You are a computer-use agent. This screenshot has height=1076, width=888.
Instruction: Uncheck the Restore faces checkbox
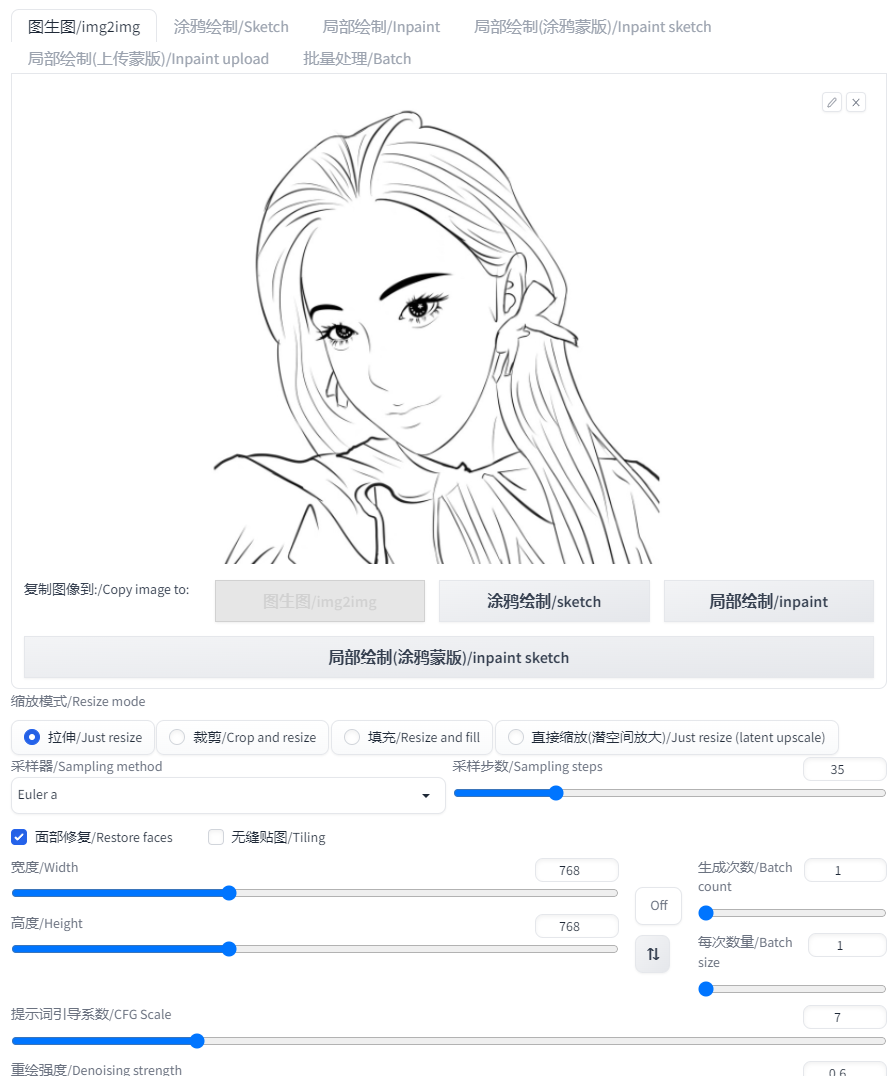tap(19, 837)
